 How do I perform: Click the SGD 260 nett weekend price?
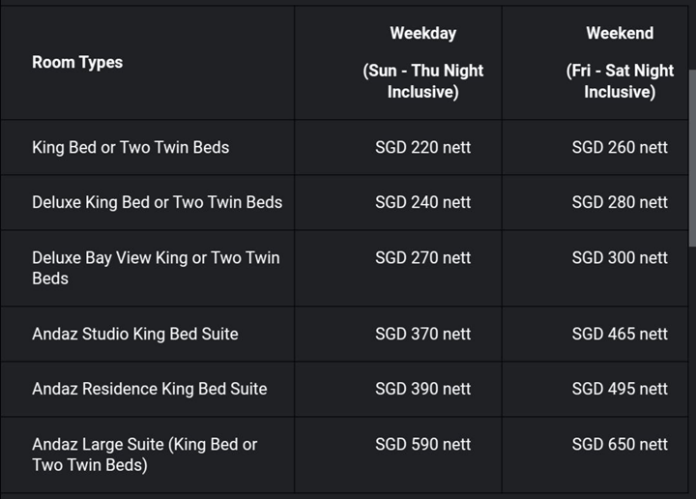click(x=620, y=147)
